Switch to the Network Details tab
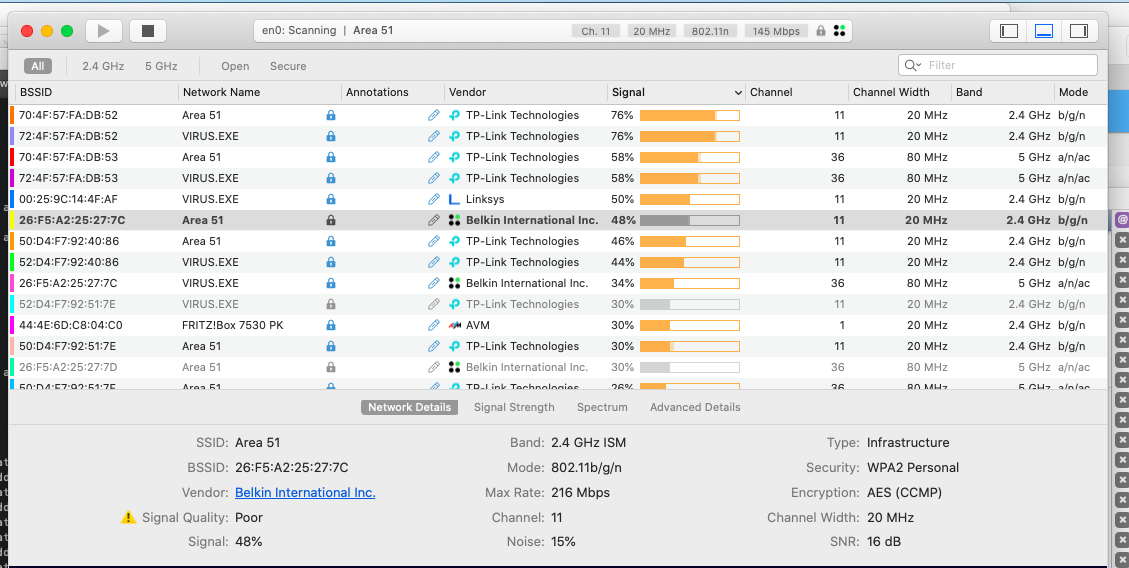The height and width of the screenshot is (568, 1129). (x=410, y=407)
